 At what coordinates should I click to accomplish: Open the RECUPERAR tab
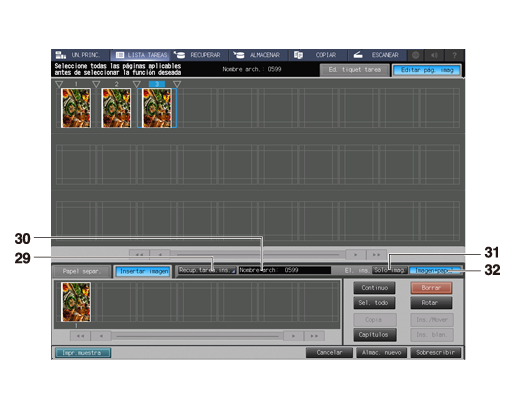tap(199, 55)
